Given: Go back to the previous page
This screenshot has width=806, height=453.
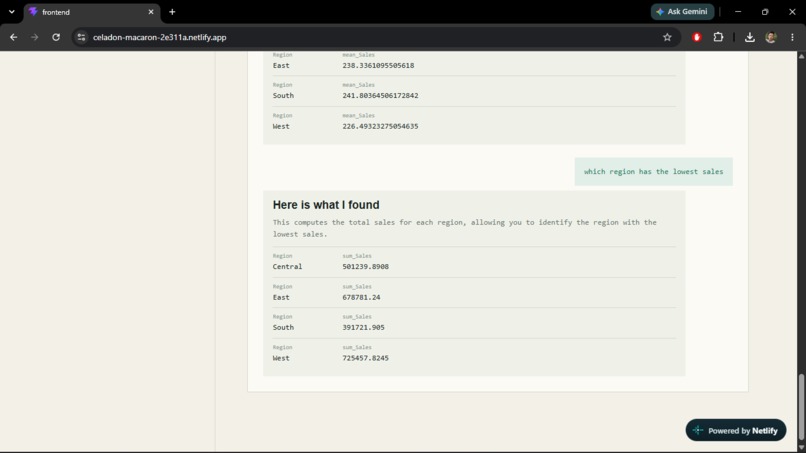Looking at the screenshot, I should point(13,37).
